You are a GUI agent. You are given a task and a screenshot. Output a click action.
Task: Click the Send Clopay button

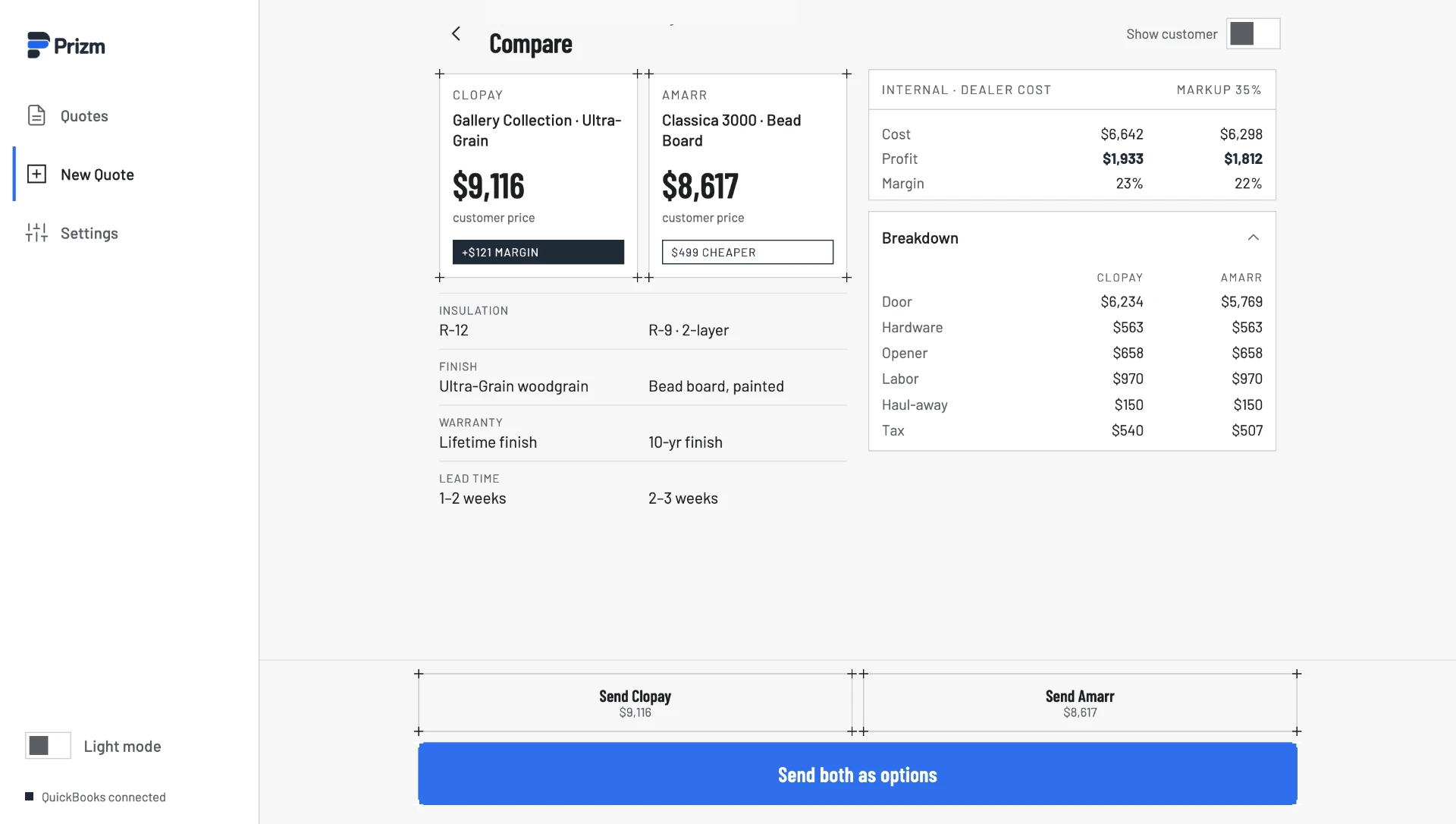pyautogui.click(x=635, y=703)
